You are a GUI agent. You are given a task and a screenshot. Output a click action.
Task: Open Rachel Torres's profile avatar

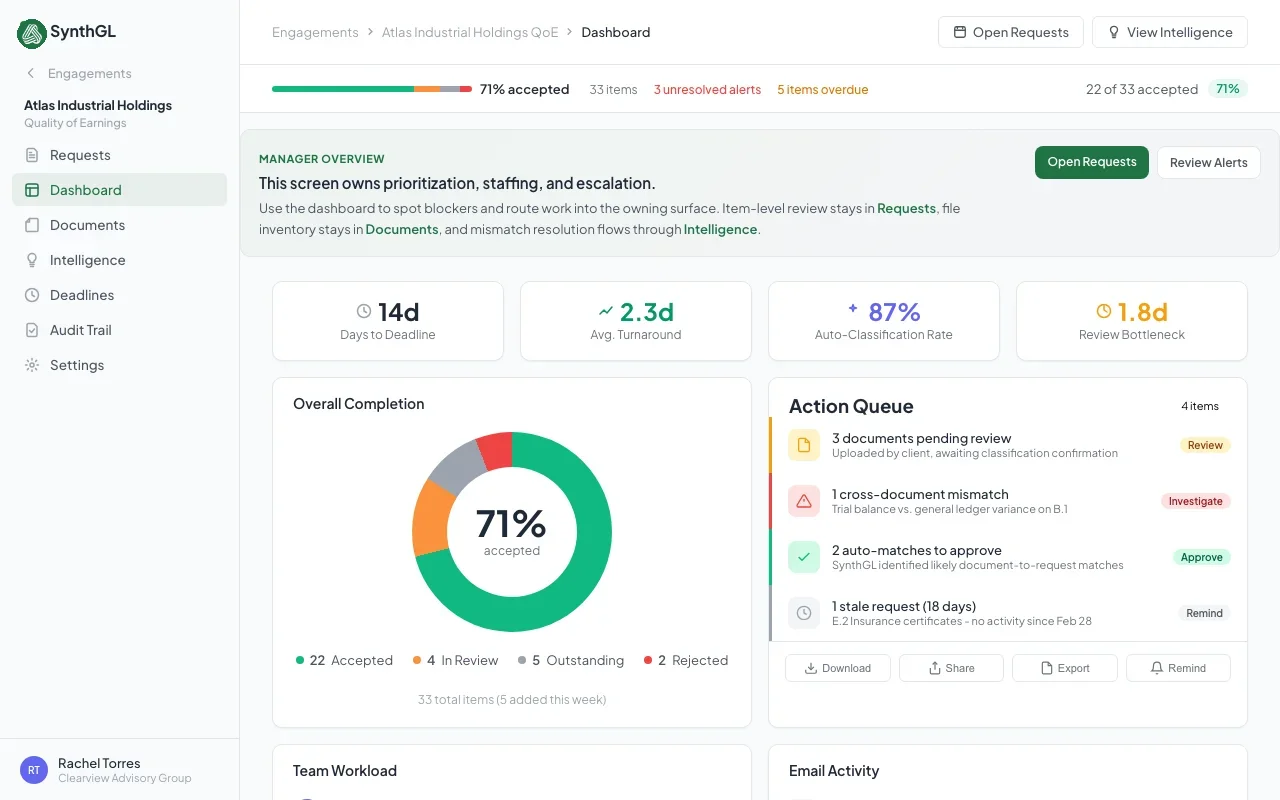pos(33,769)
